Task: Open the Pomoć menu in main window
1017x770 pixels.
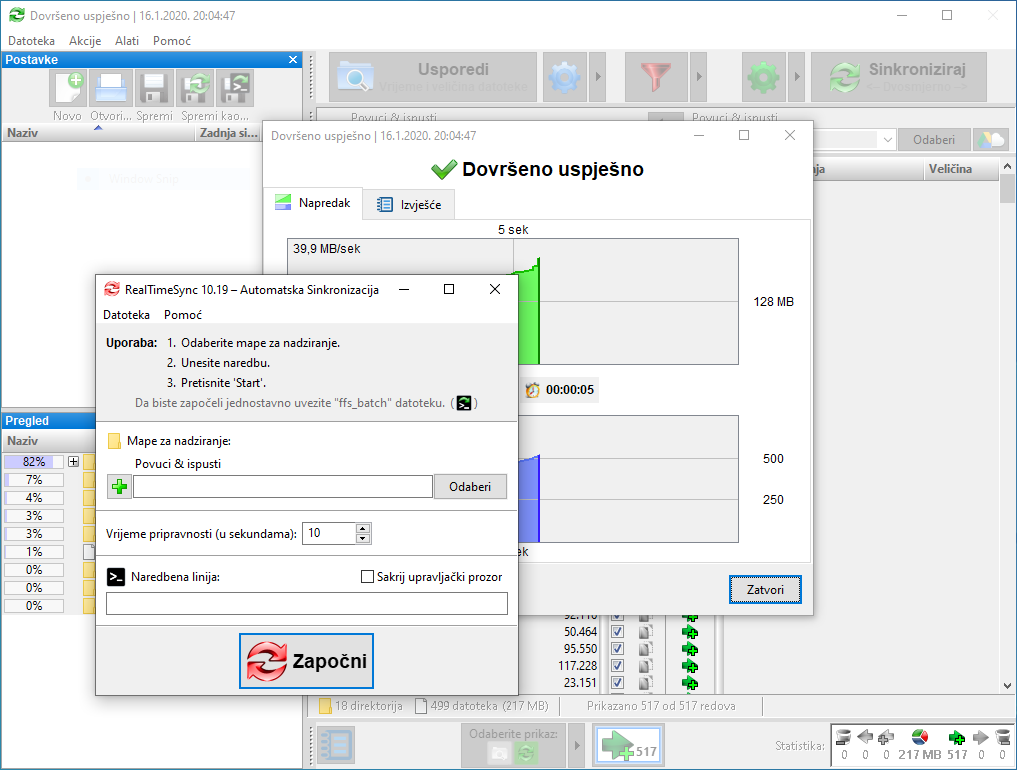Action: click(x=172, y=41)
